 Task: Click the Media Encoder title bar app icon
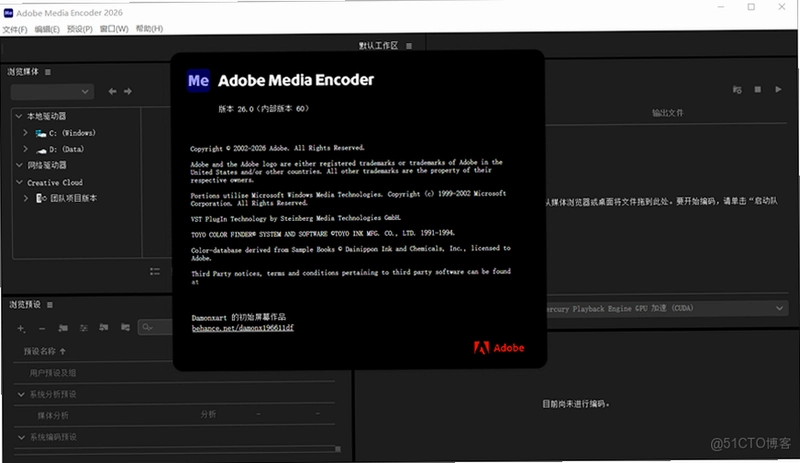tap(8, 13)
